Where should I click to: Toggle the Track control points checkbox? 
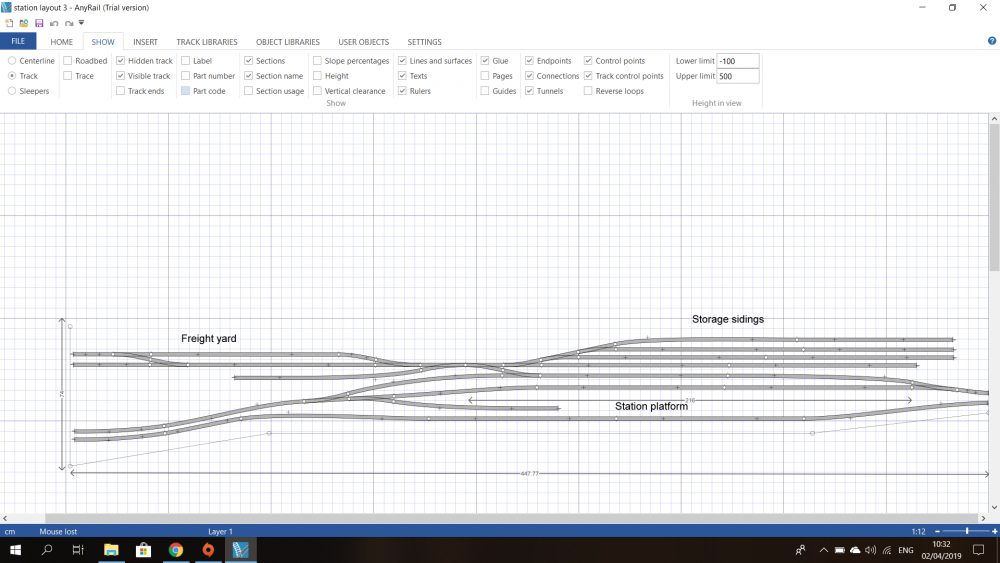click(588, 76)
